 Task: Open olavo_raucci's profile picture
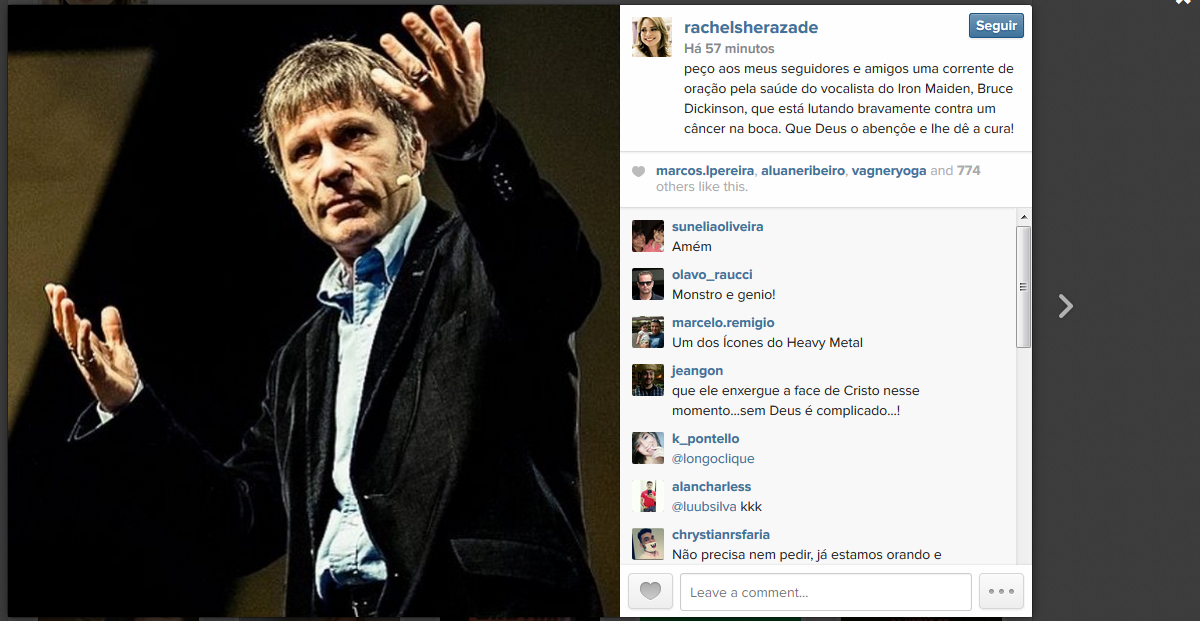click(x=648, y=284)
